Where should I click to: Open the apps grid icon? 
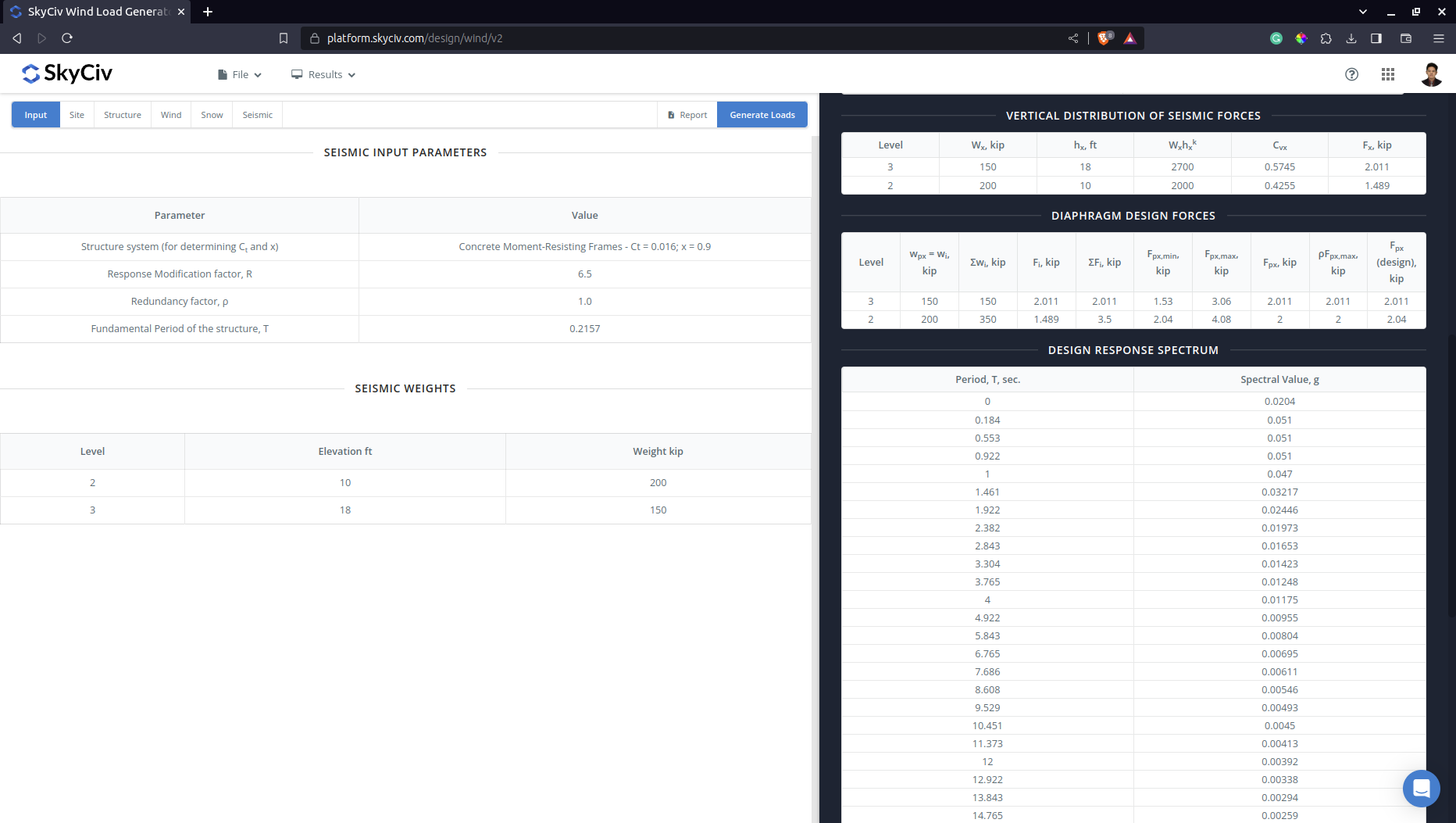point(1388,73)
